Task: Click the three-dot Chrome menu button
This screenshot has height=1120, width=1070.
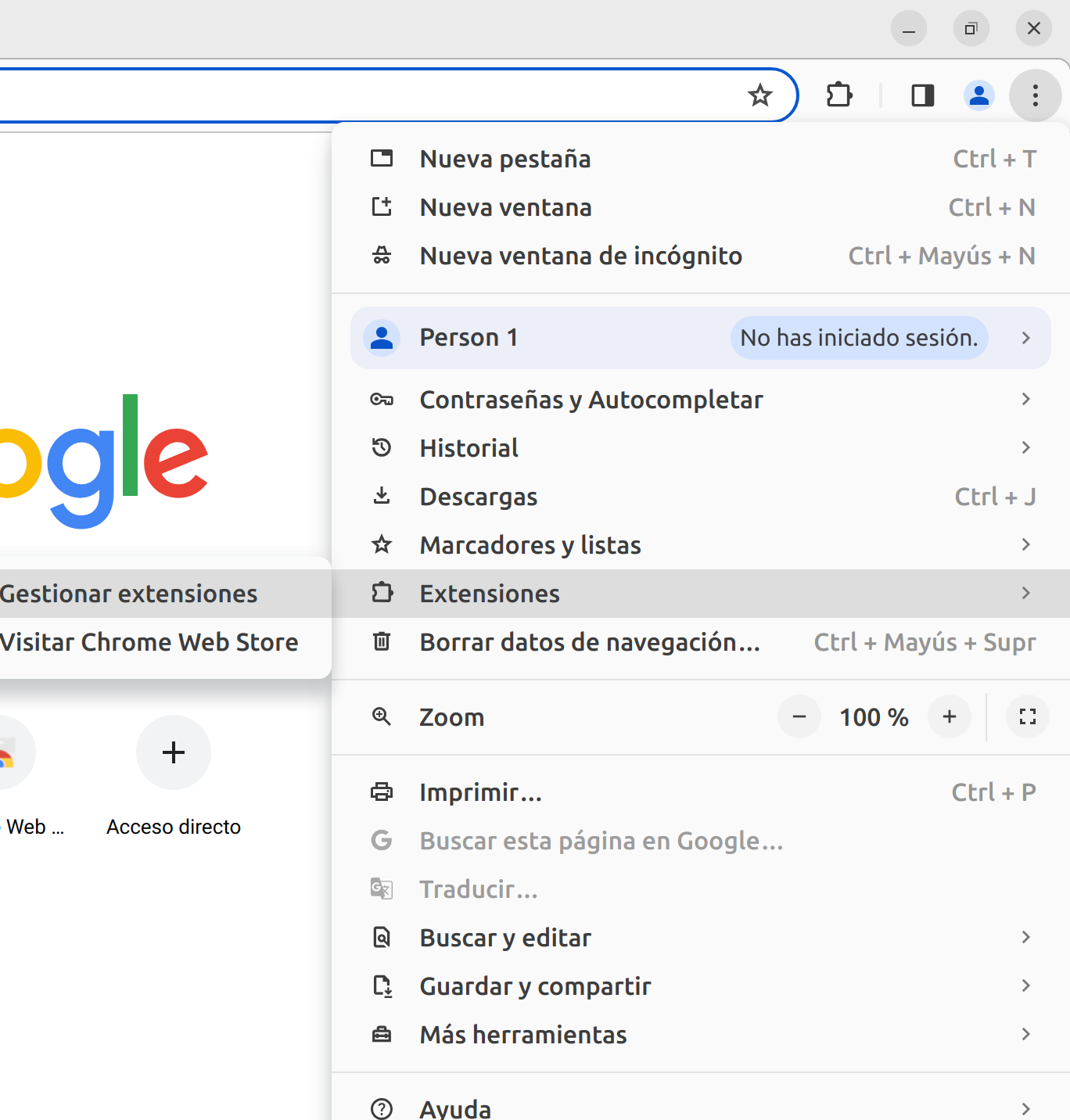Action: [x=1035, y=95]
